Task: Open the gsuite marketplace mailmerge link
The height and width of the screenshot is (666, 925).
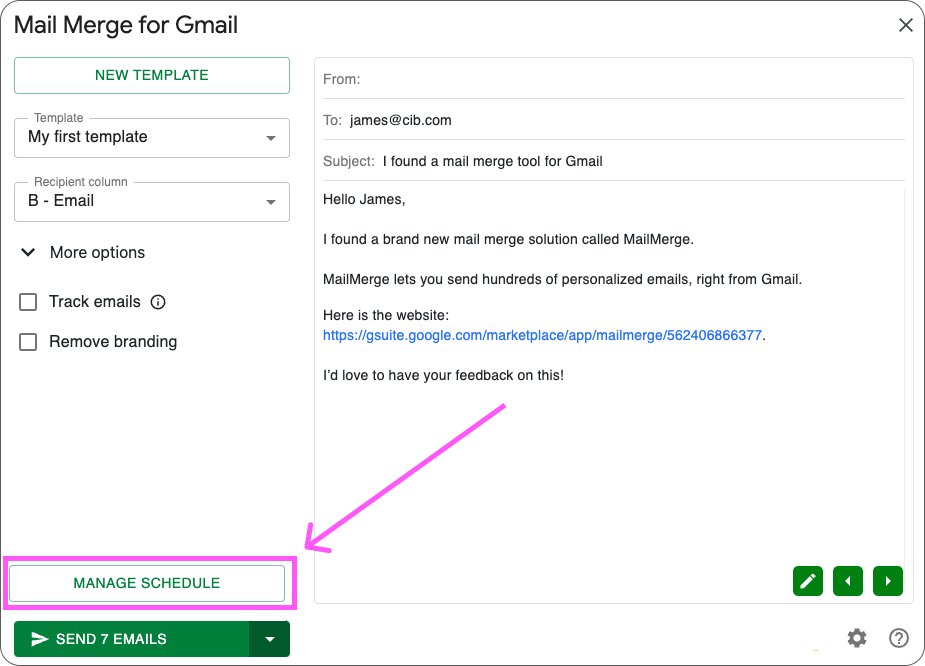Action: (542, 335)
